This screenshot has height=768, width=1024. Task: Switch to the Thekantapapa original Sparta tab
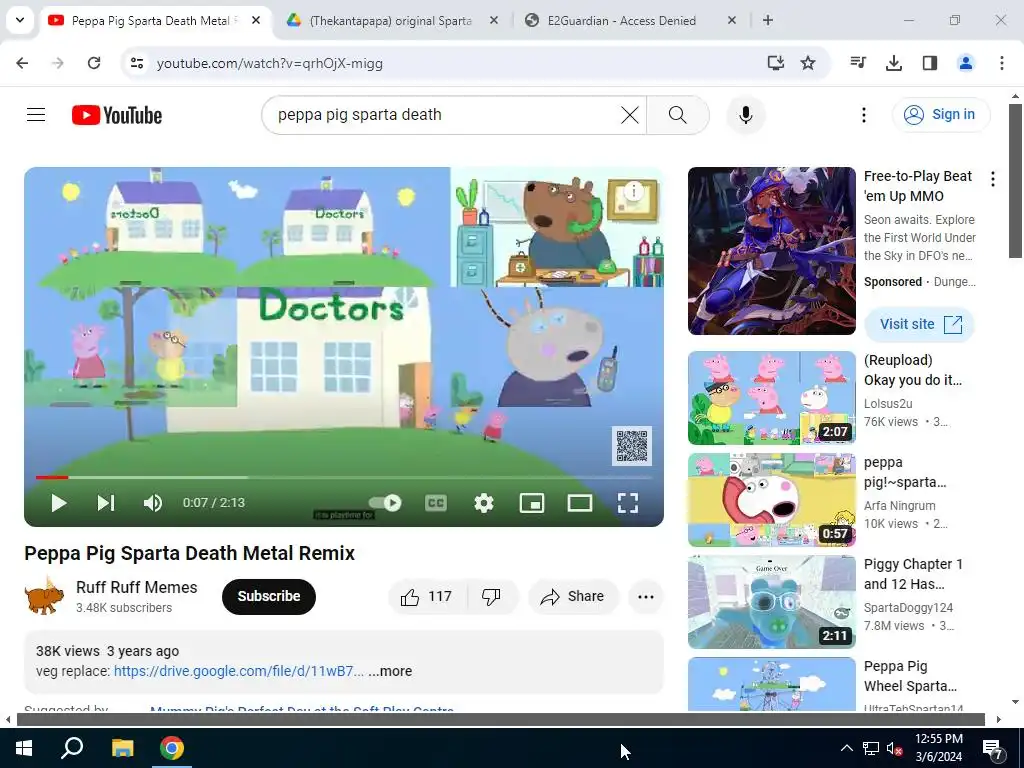(391, 20)
